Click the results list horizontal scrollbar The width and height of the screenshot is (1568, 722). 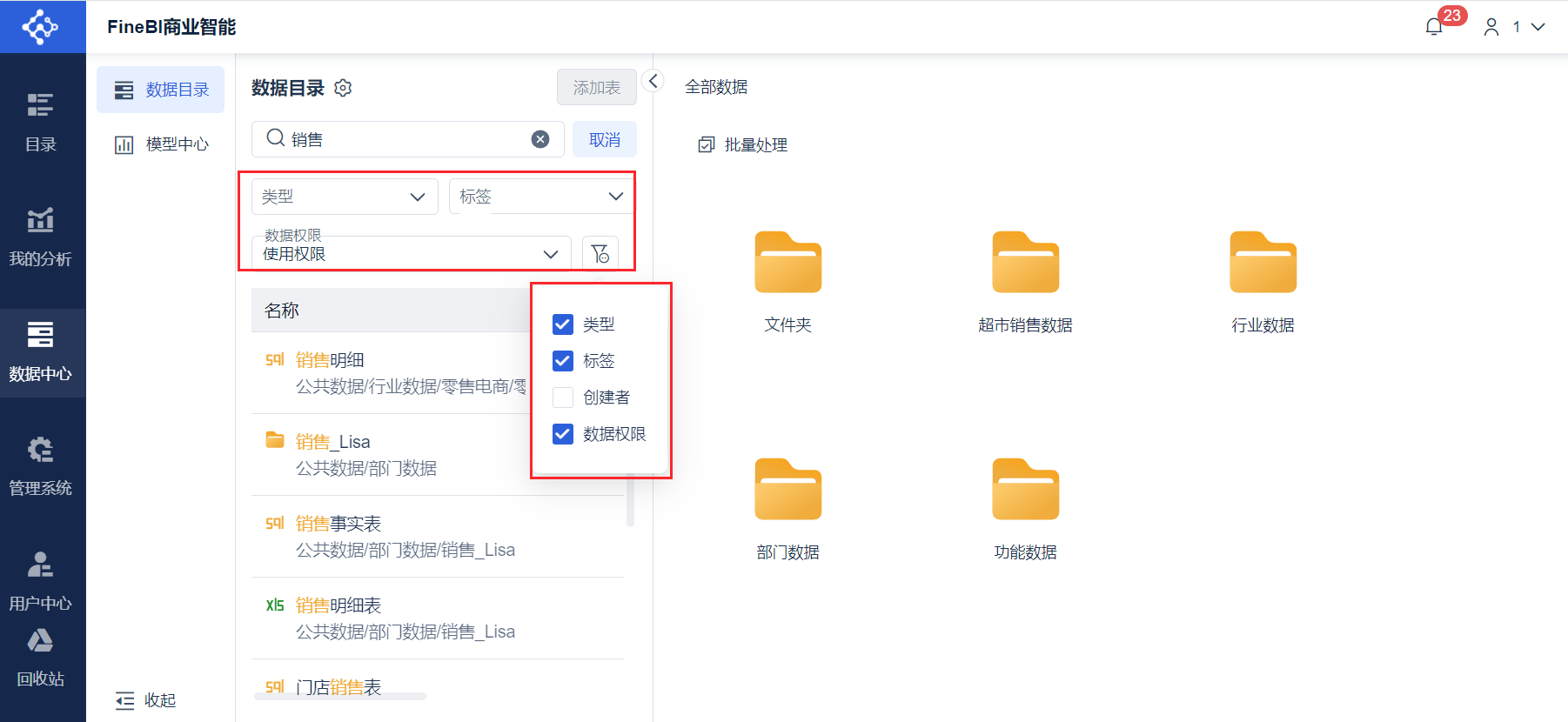pos(340,696)
